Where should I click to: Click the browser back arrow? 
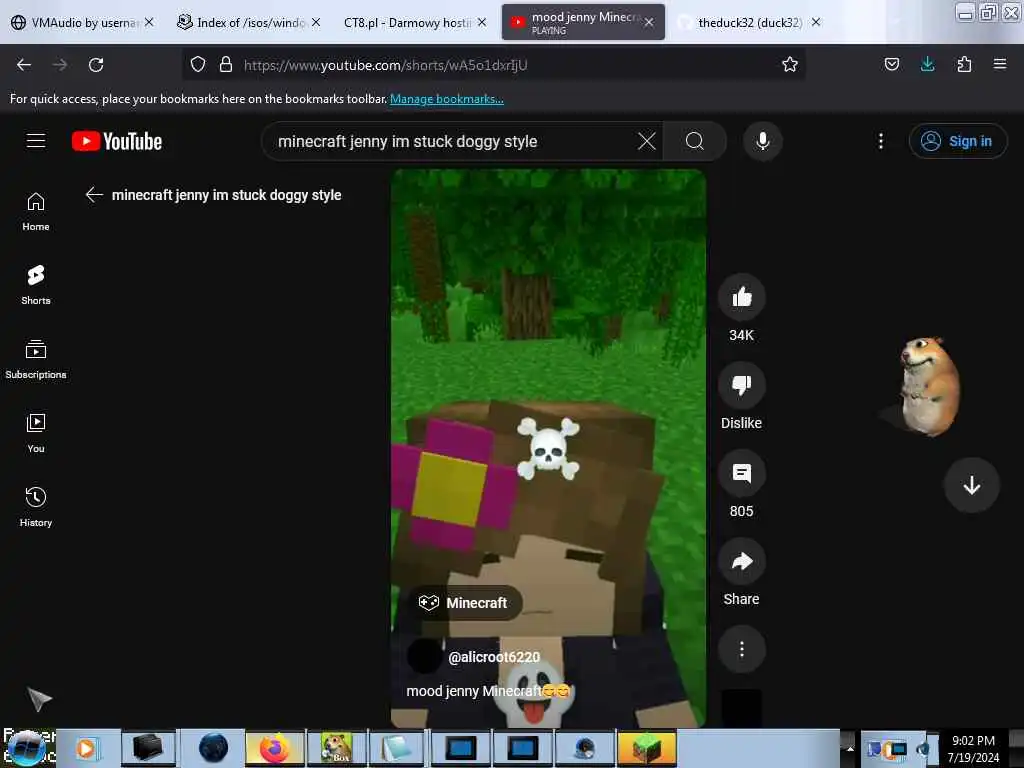[24, 65]
